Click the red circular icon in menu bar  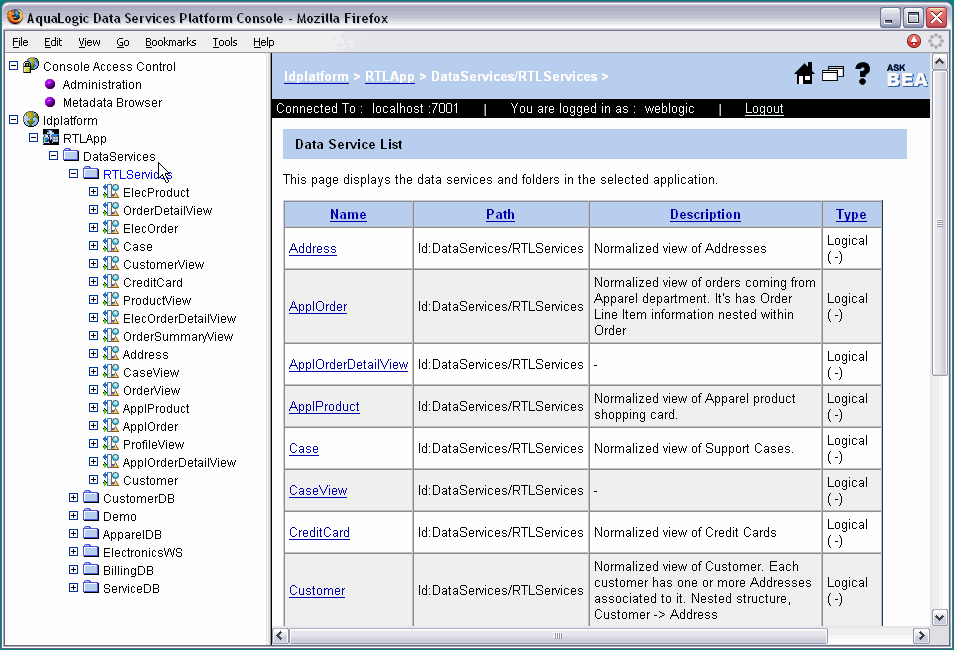pyautogui.click(x=914, y=41)
